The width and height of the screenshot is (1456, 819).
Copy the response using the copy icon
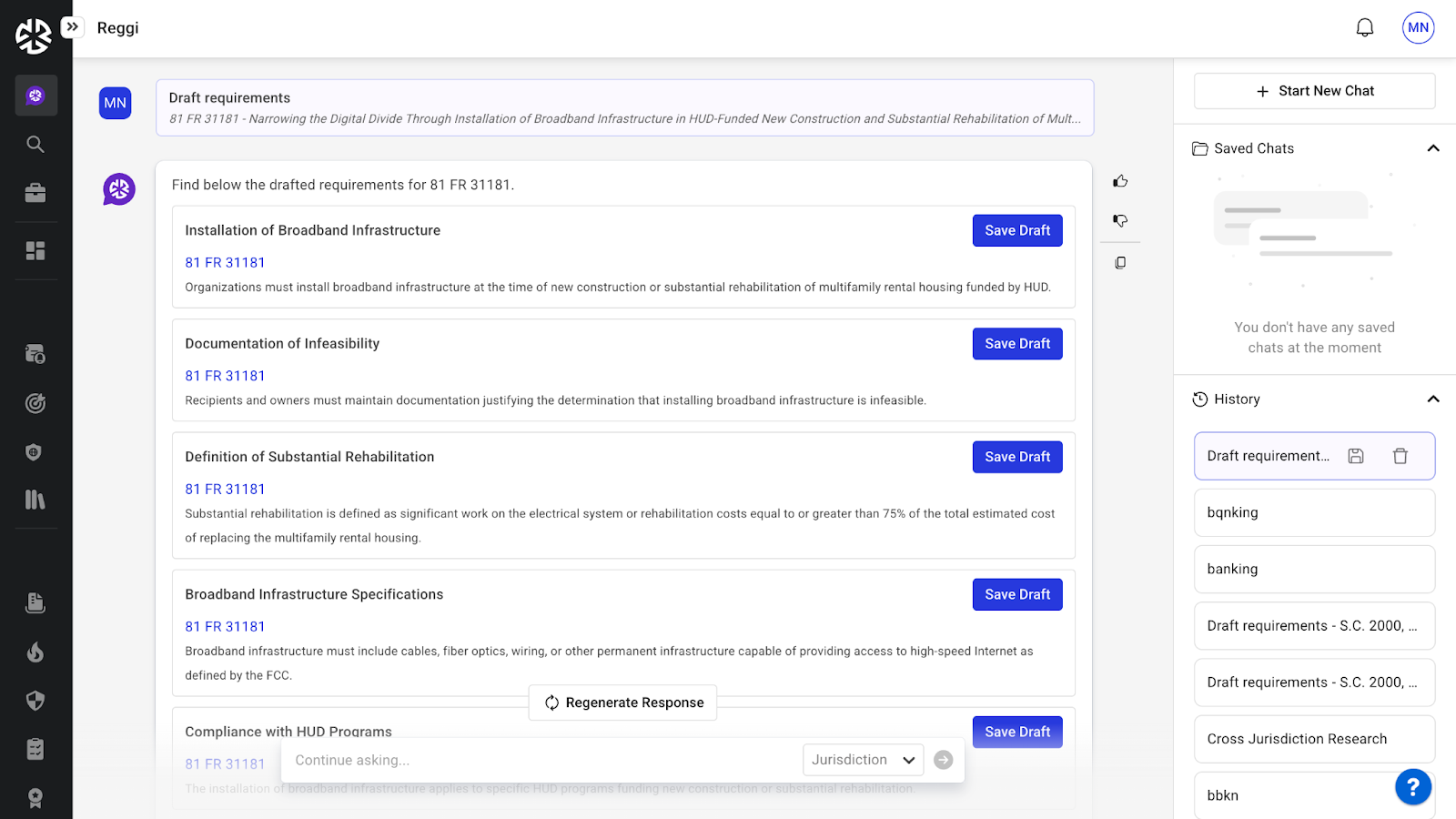[1120, 263]
